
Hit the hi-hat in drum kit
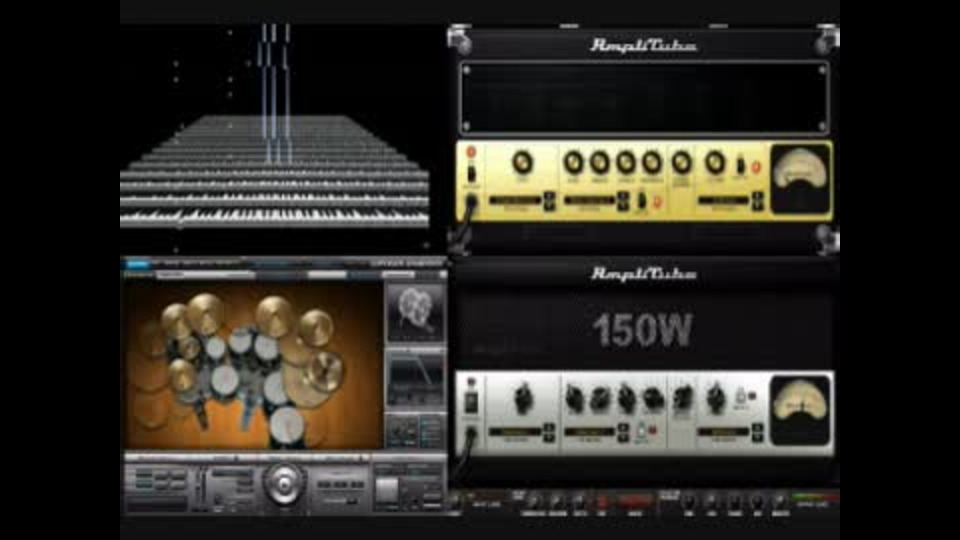click(183, 374)
